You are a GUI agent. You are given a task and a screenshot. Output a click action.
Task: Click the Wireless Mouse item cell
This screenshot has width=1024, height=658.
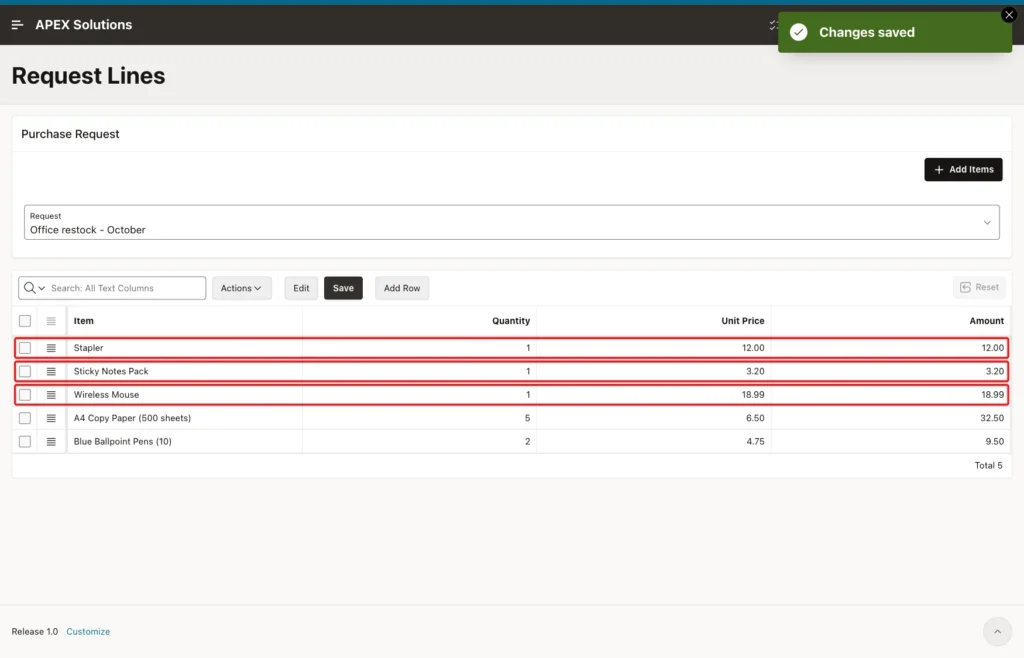click(x=185, y=395)
